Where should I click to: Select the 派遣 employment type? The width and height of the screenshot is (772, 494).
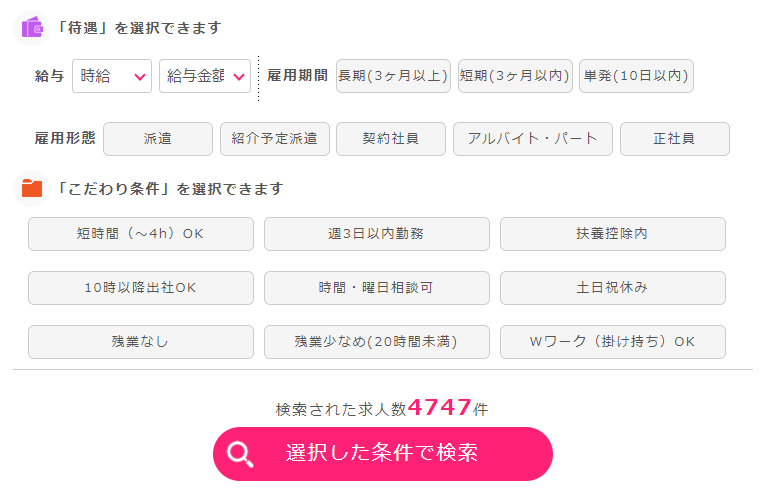pyautogui.click(x=158, y=139)
